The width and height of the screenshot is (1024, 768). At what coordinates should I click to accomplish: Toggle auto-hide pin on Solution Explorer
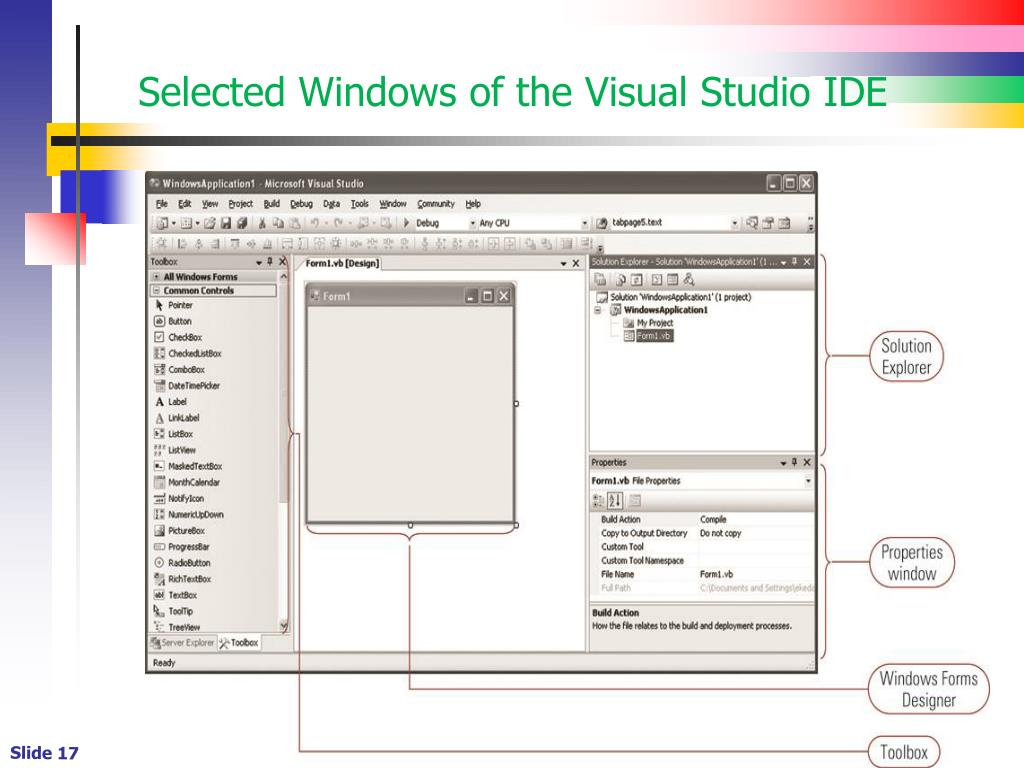pyautogui.click(x=795, y=262)
